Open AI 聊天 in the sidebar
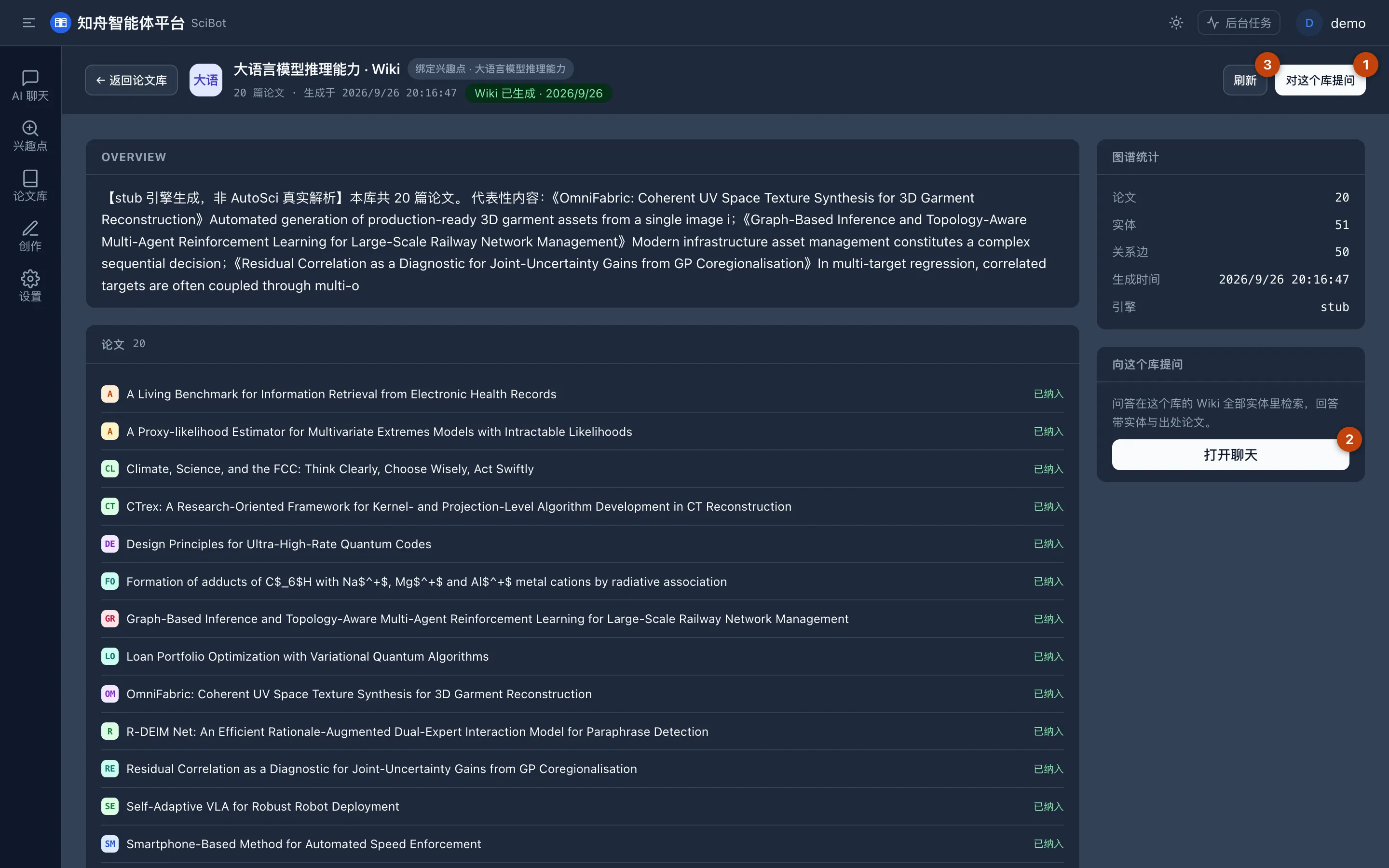 (x=30, y=86)
